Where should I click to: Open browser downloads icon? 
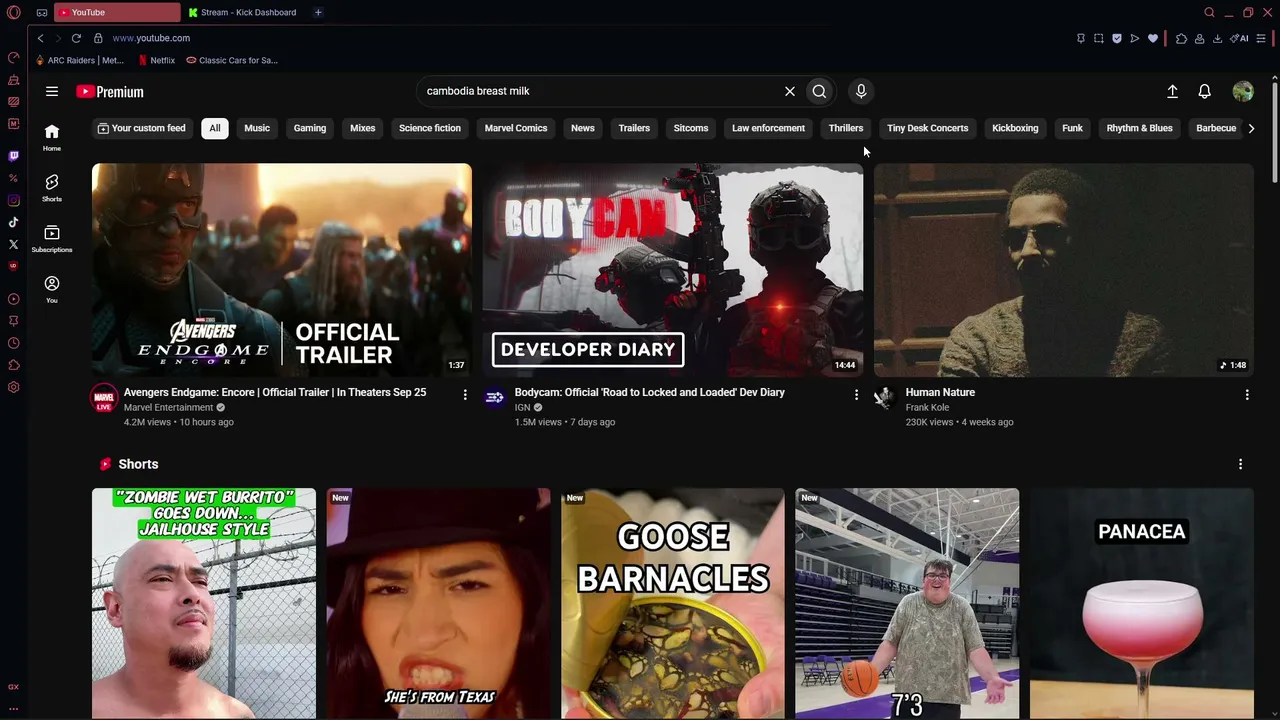click(x=1217, y=38)
